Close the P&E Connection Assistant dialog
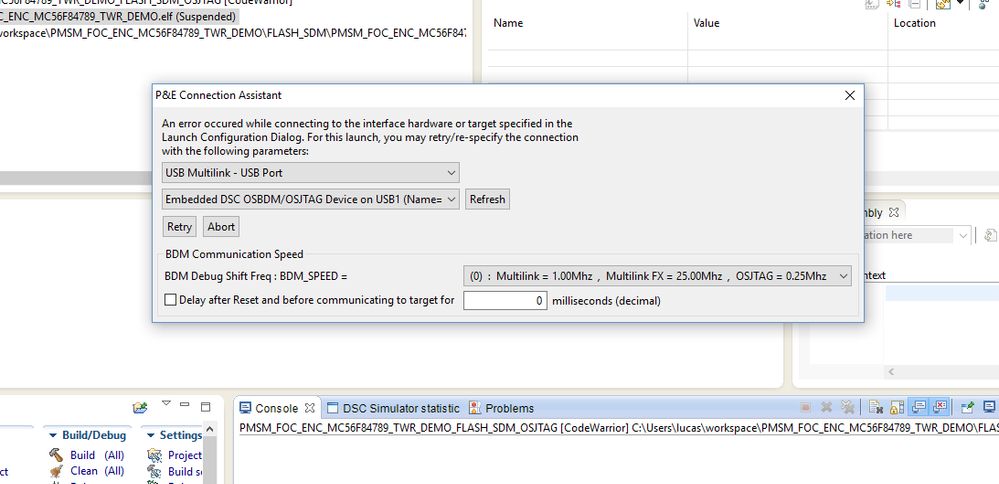The image size is (999, 484). tap(849, 96)
